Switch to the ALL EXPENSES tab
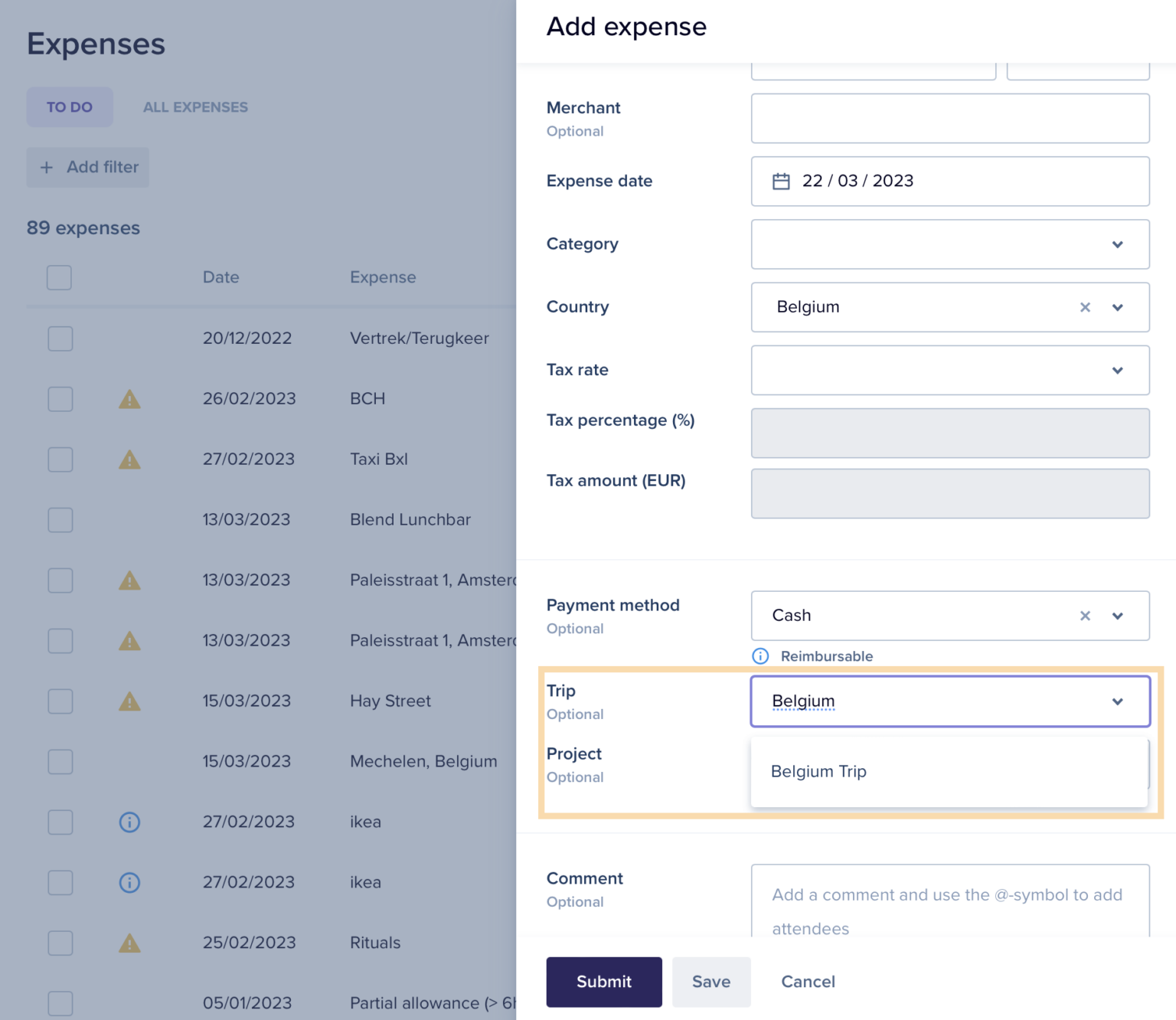This screenshot has height=1020, width=1176. pyautogui.click(x=195, y=106)
